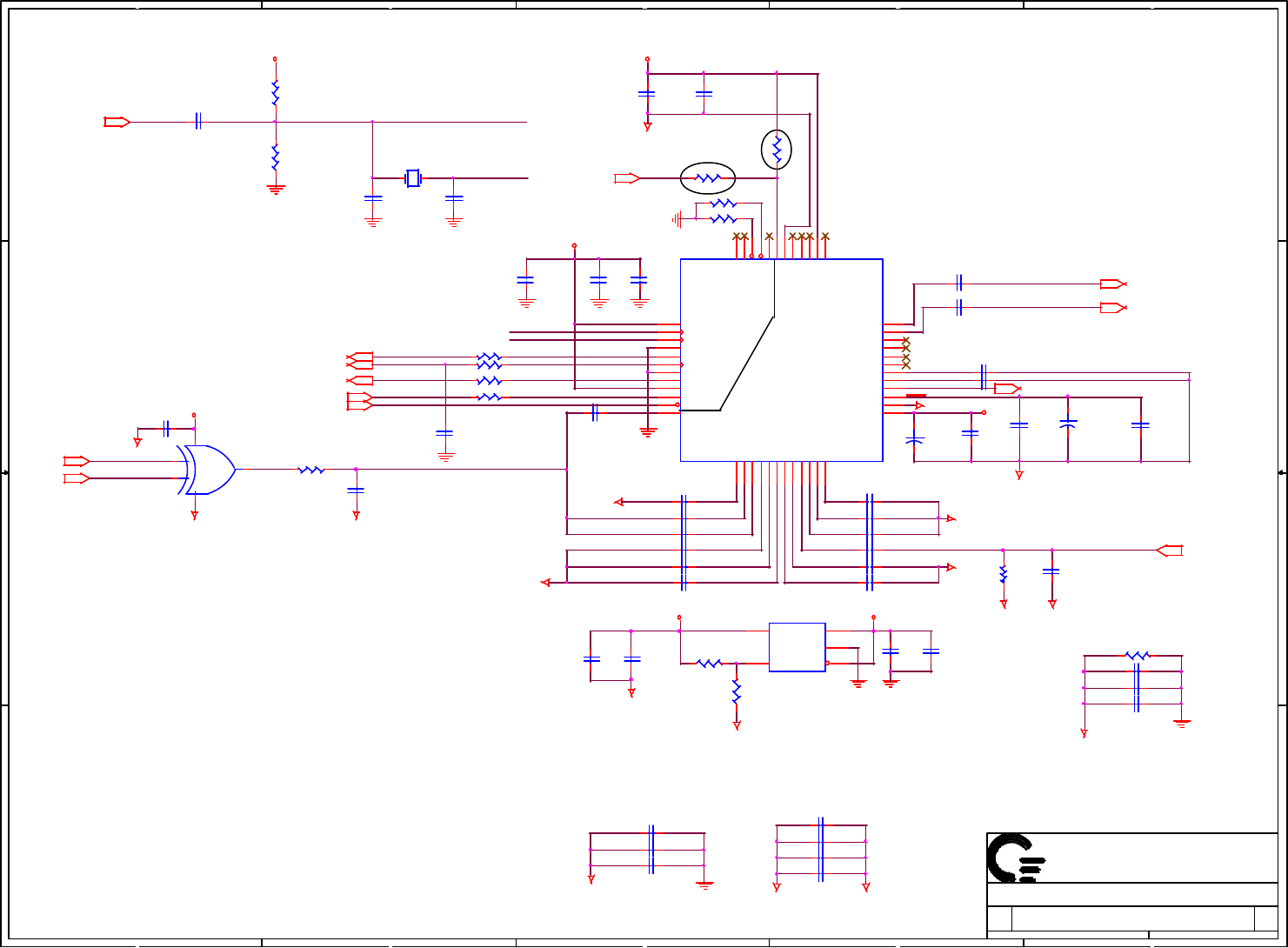Select the upper of the two stacked resistors above the IC
This screenshot has width=1288, height=948.
(723, 204)
